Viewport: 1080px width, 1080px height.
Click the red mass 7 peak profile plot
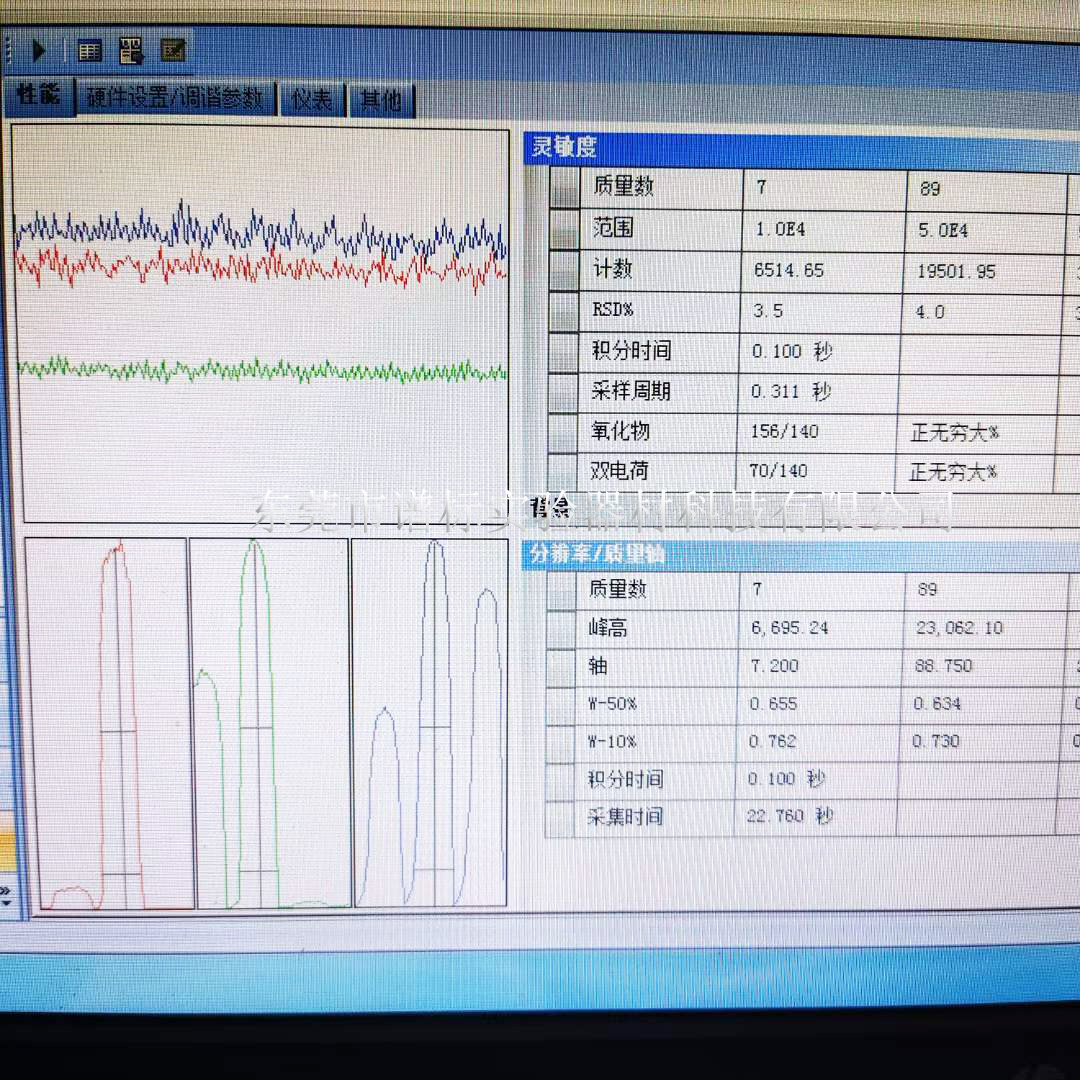[x=107, y=723]
